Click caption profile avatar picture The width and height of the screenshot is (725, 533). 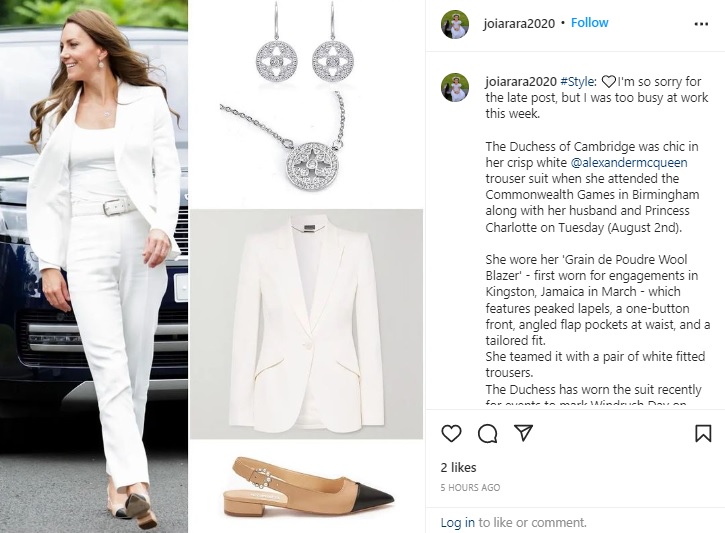[x=455, y=87]
